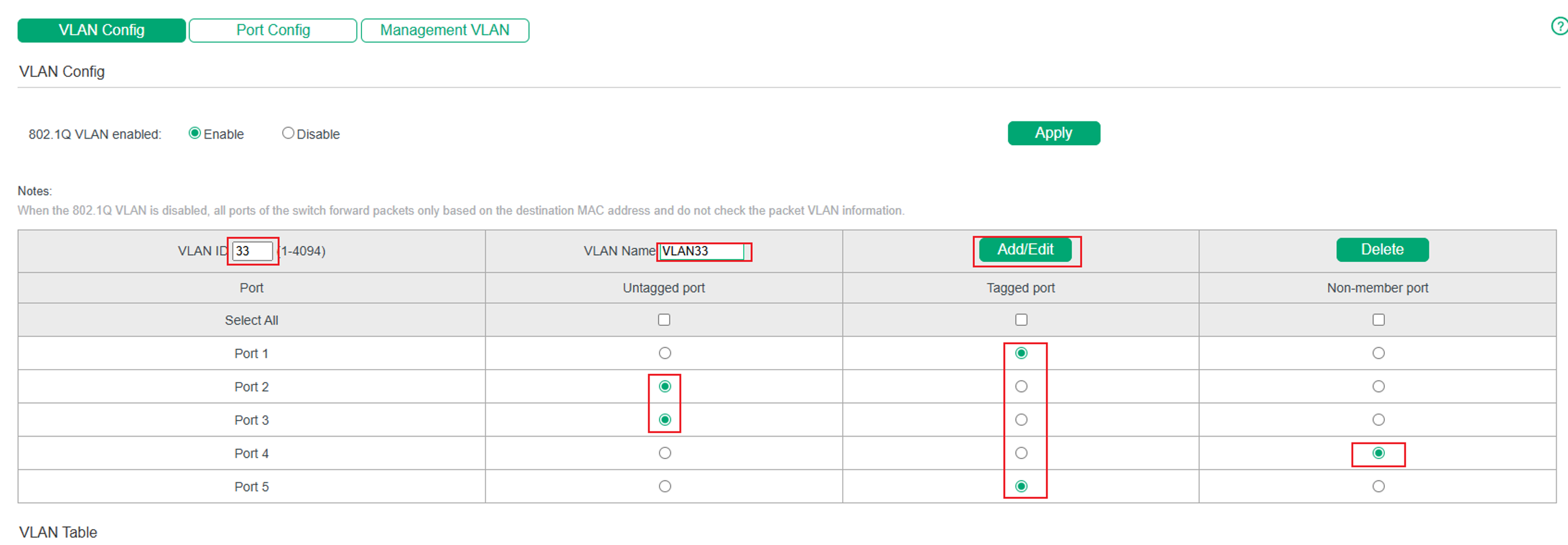Click the 'Non-member port' column header
Viewport: 1568px width, 545px height.
click(1377, 288)
